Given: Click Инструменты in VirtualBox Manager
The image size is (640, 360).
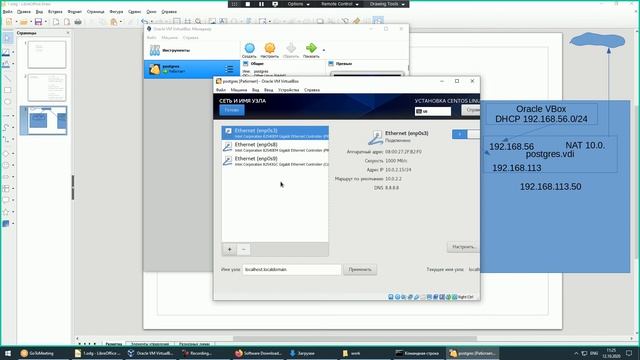Looking at the screenshot, I should (192, 50).
